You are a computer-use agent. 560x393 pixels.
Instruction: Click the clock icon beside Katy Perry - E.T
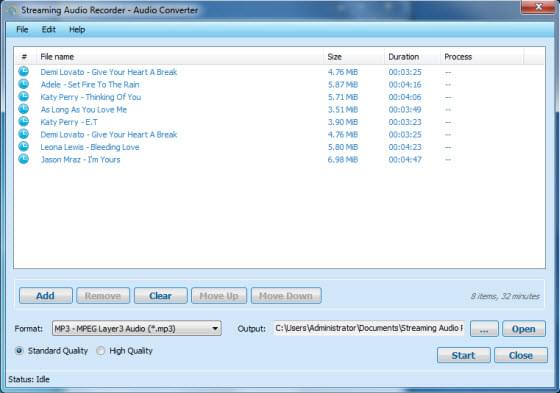point(24,121)
